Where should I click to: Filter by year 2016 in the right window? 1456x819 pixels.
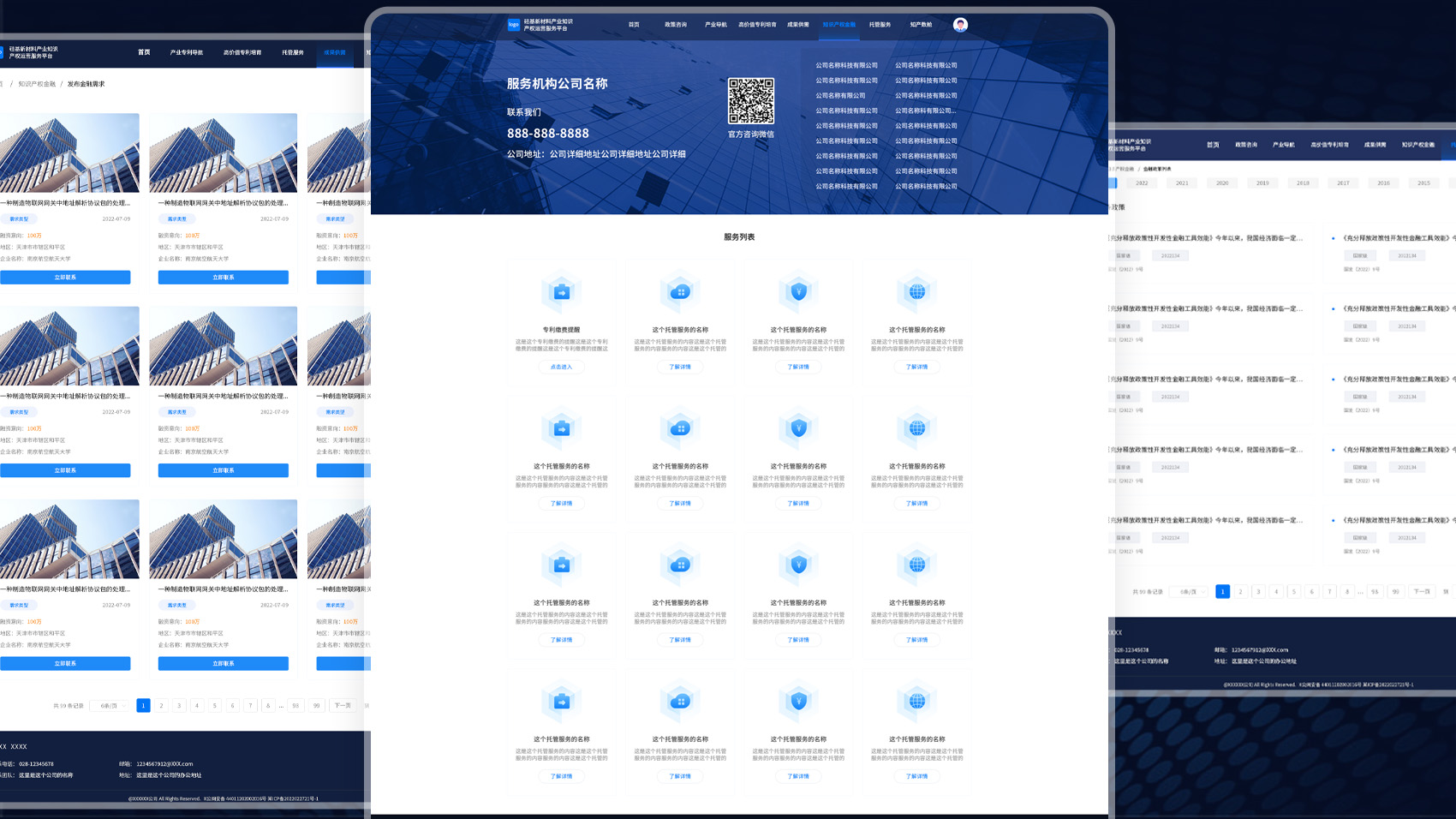pos(1383,183)
